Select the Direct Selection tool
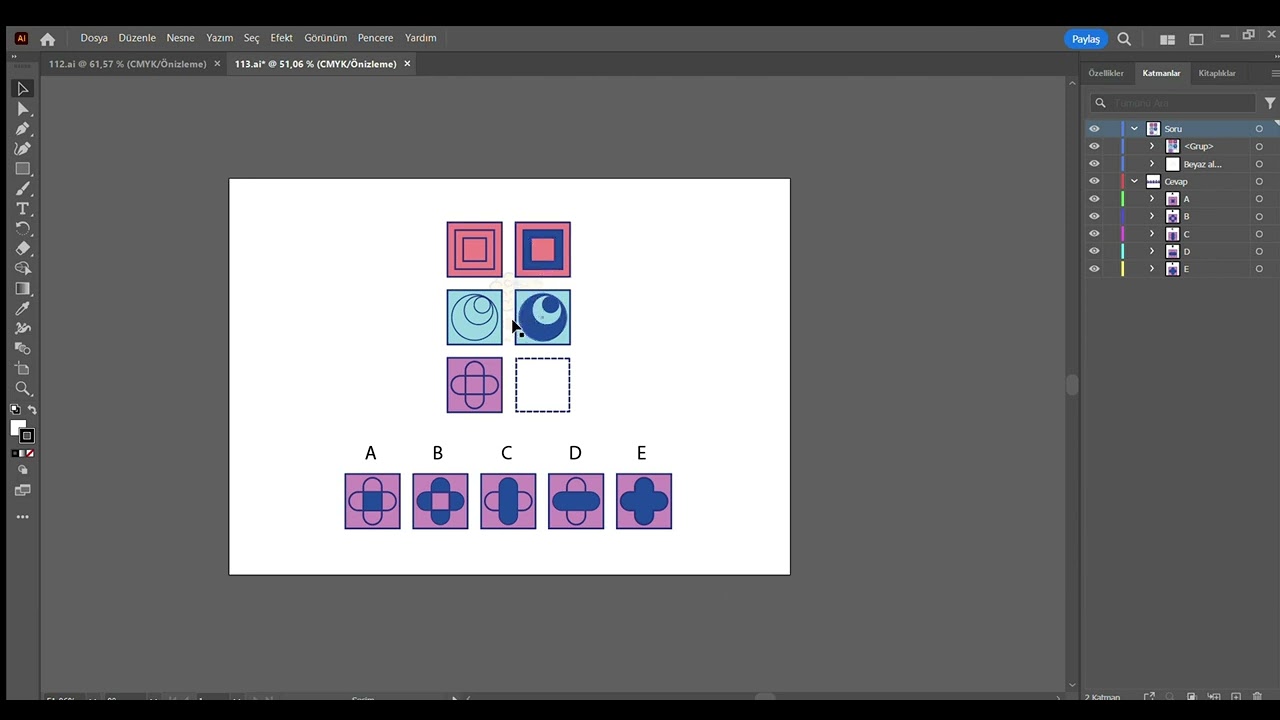 [23, 109]
